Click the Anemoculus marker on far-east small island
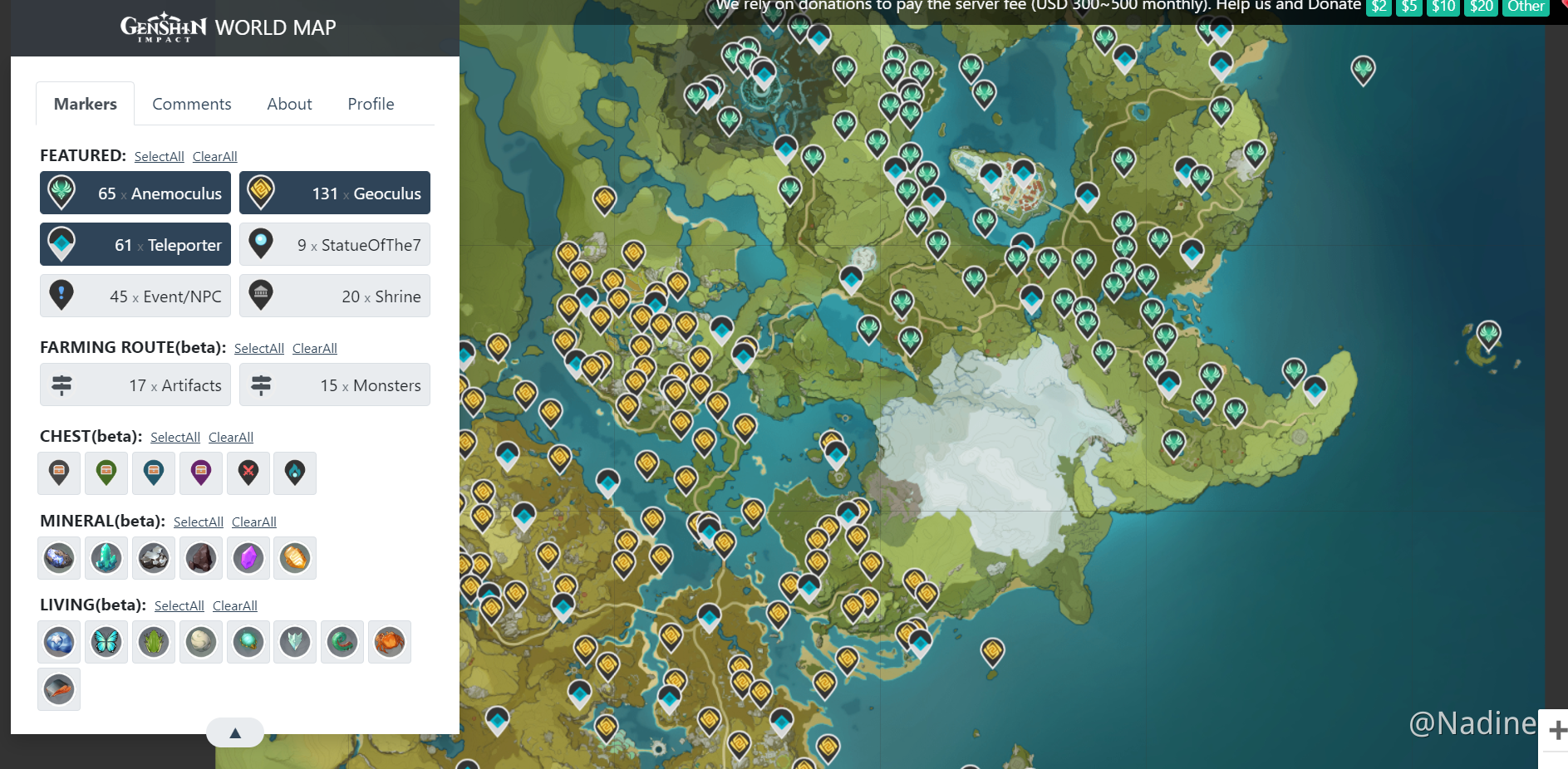This screenshot has height=769, width=1568. [x=1488, y=335]
